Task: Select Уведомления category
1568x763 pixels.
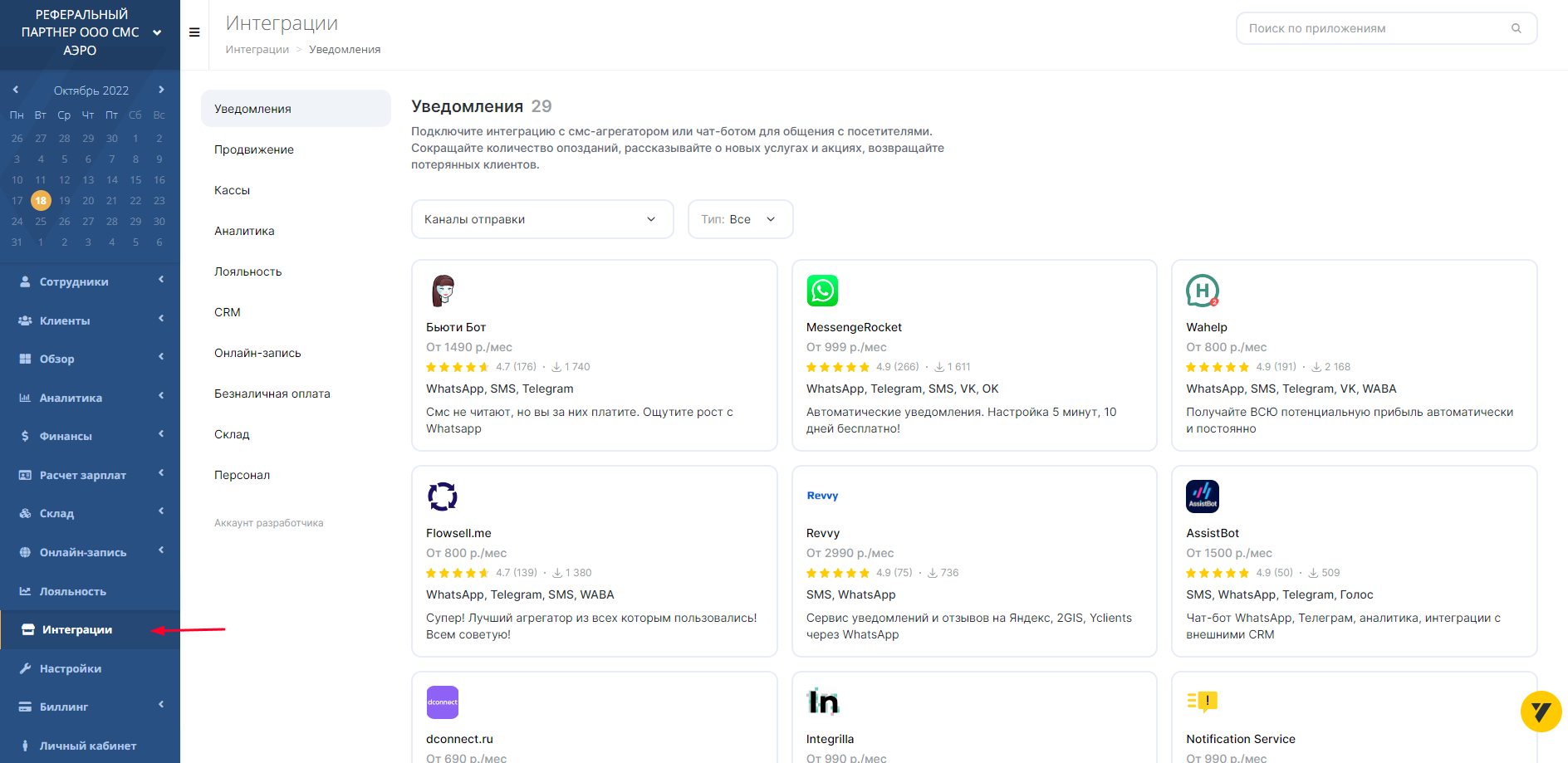Action: click(296, 109)
